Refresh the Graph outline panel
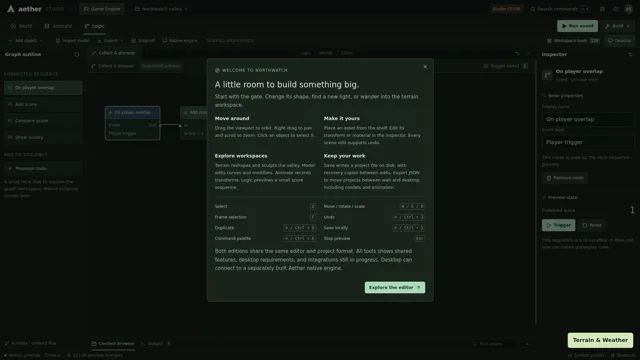640x360 pixels. click(x=76, y=54)
